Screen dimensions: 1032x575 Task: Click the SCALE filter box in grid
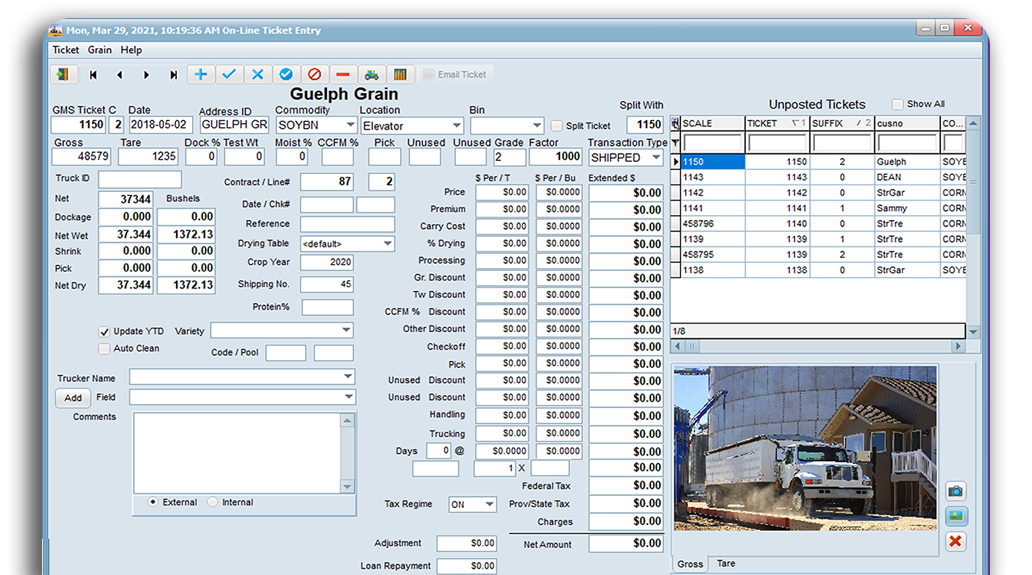pos(712,142)
